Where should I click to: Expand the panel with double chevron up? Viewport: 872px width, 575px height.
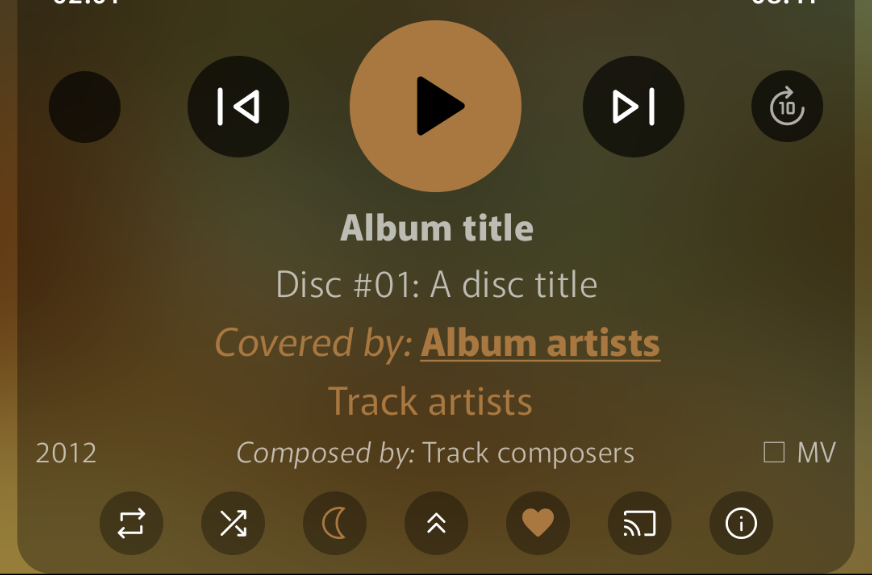click(436, 523)
